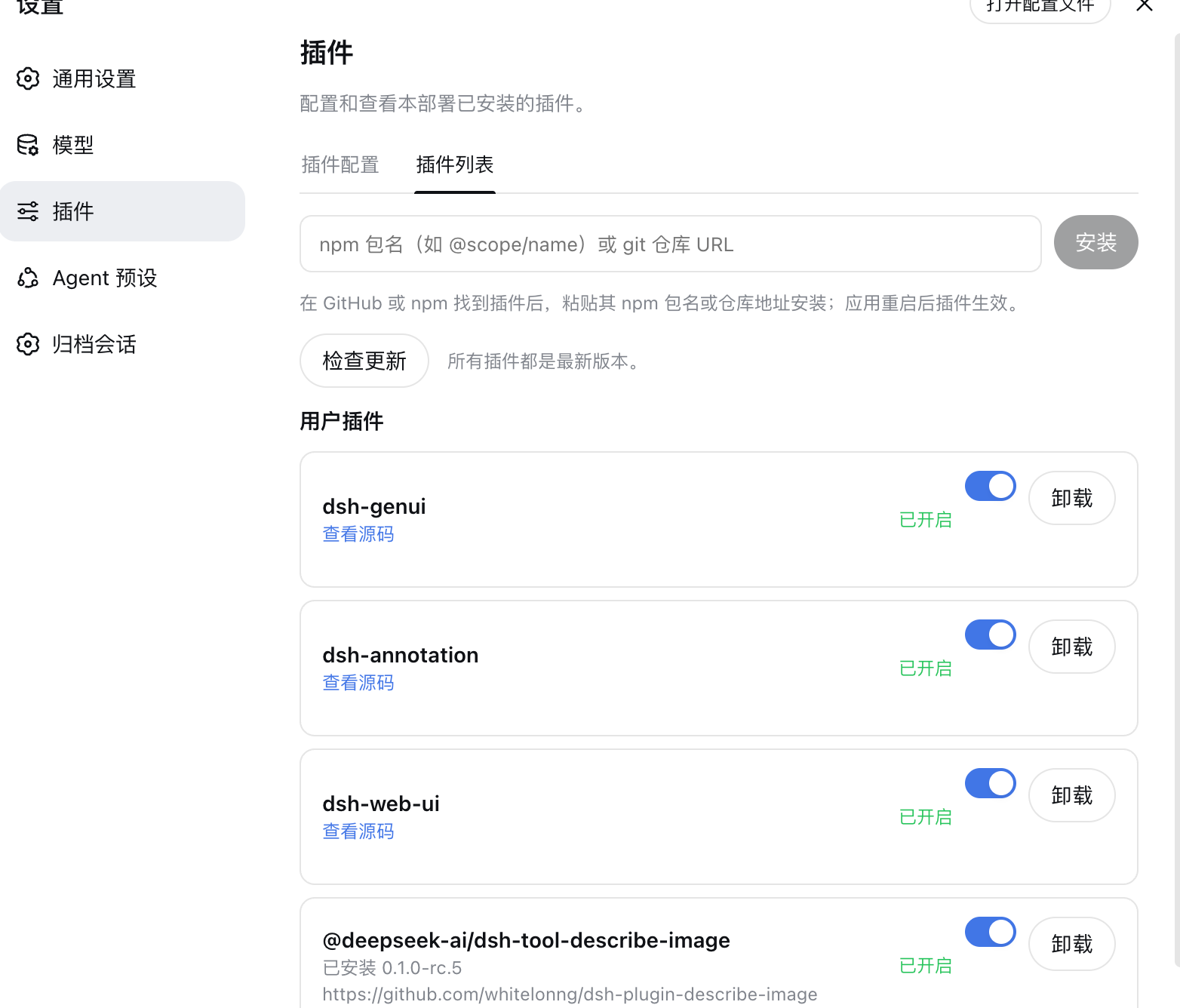Click 已开启 status for dsh-genui
The width and height of the screenshot is (1180, 1008).
926,520
